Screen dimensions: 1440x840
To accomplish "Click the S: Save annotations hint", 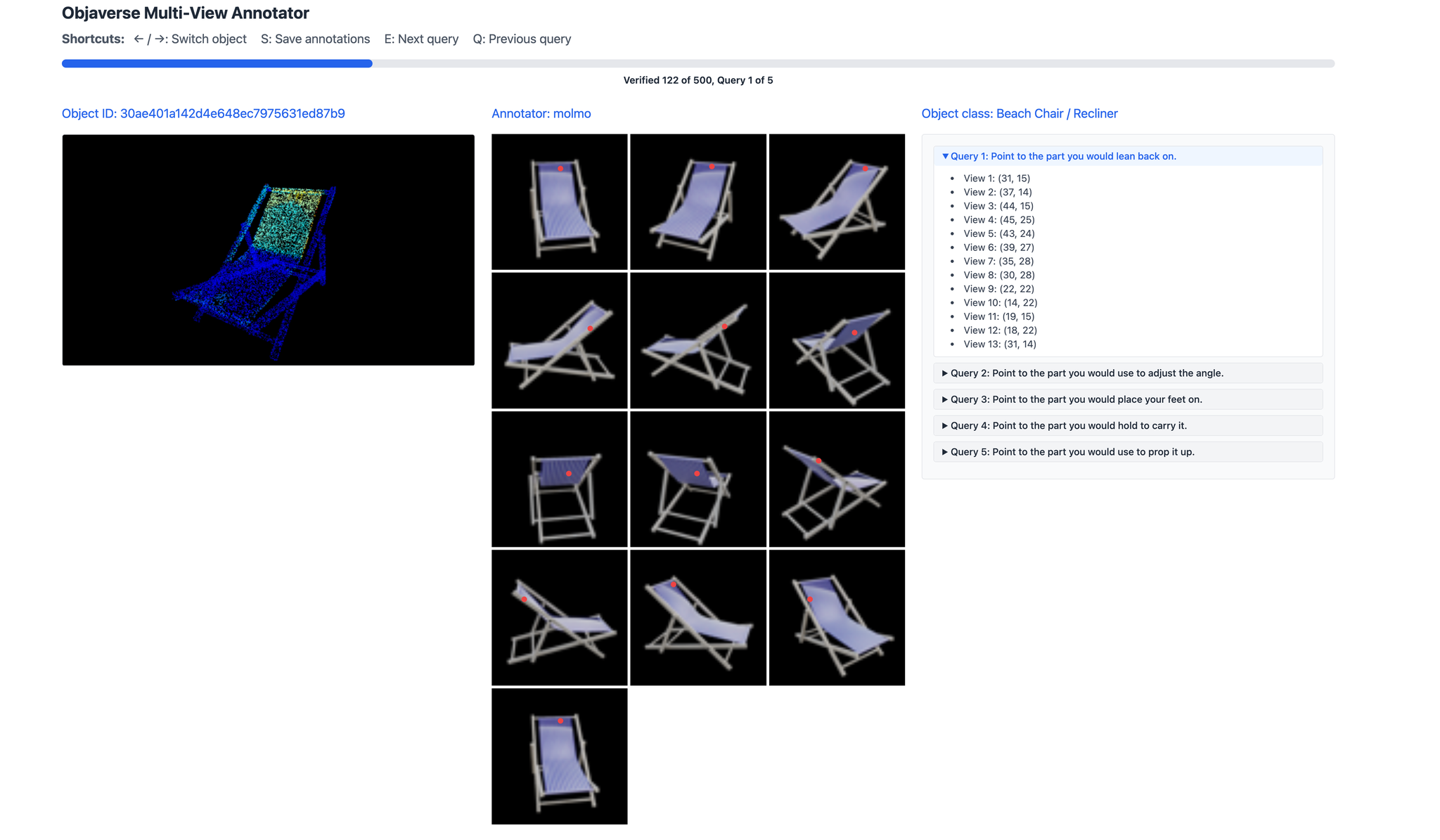I will click(315, 39).
